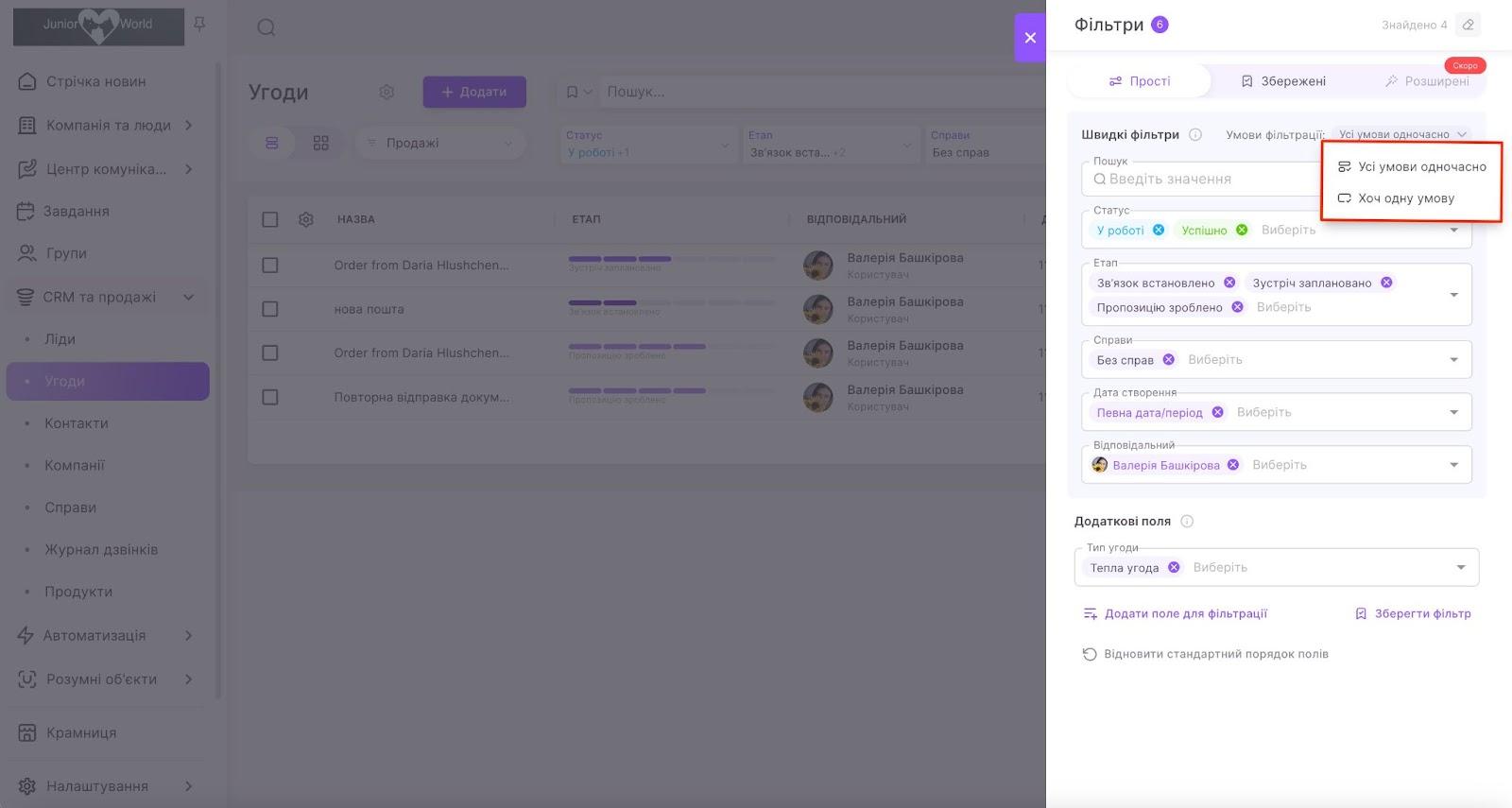Image resolution: width=1512 pixels, height=808 pixels.
Task: Click the Зберегти фільтр link
Action: click(1414, 613)
